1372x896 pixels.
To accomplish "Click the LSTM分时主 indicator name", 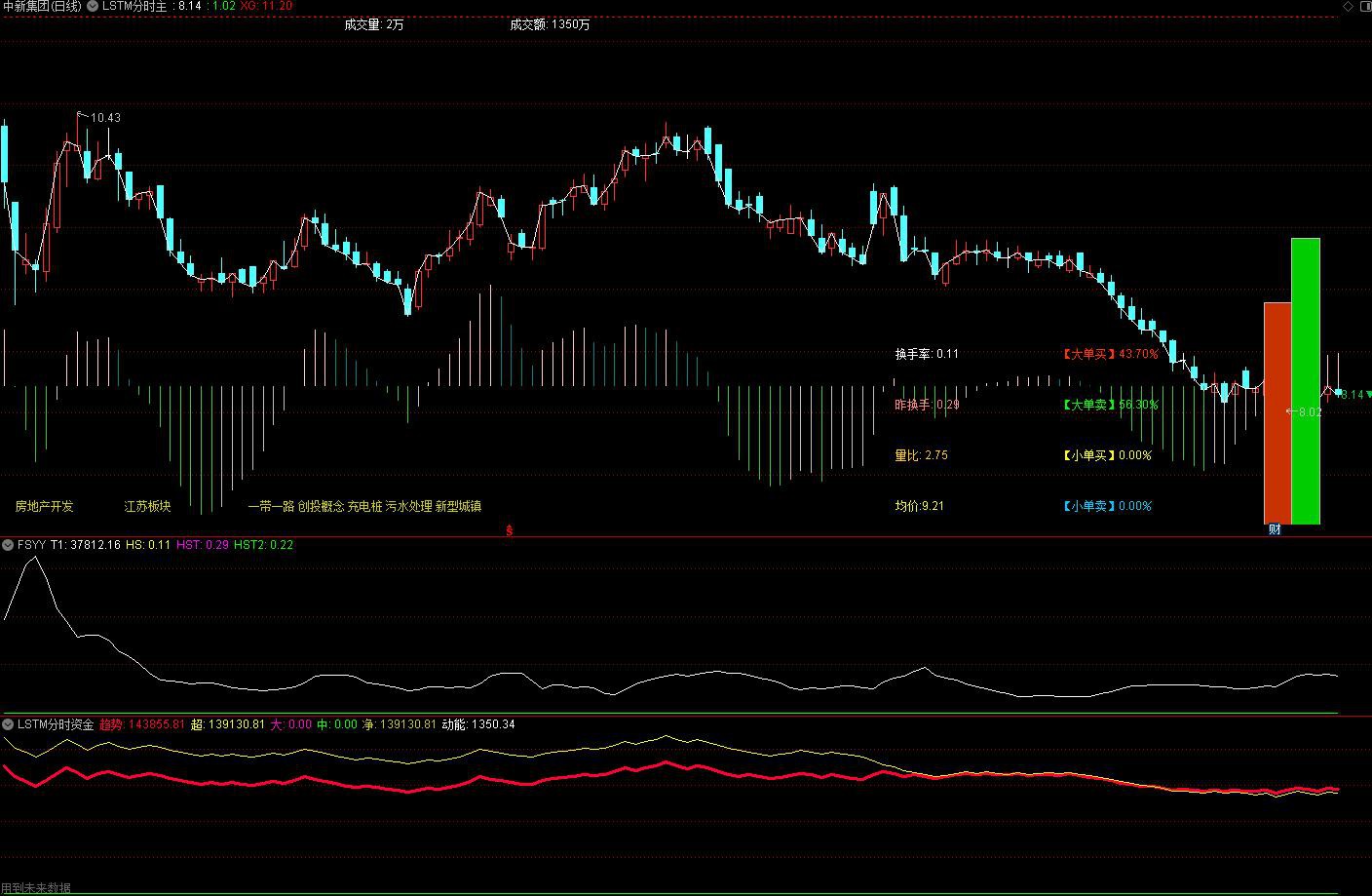I will click(135, 6).
